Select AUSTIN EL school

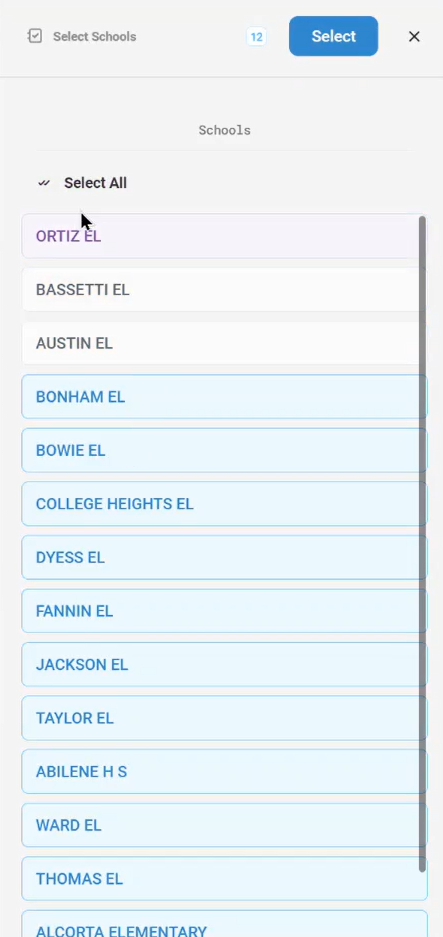pyautogui.click(x=224, y=343)
